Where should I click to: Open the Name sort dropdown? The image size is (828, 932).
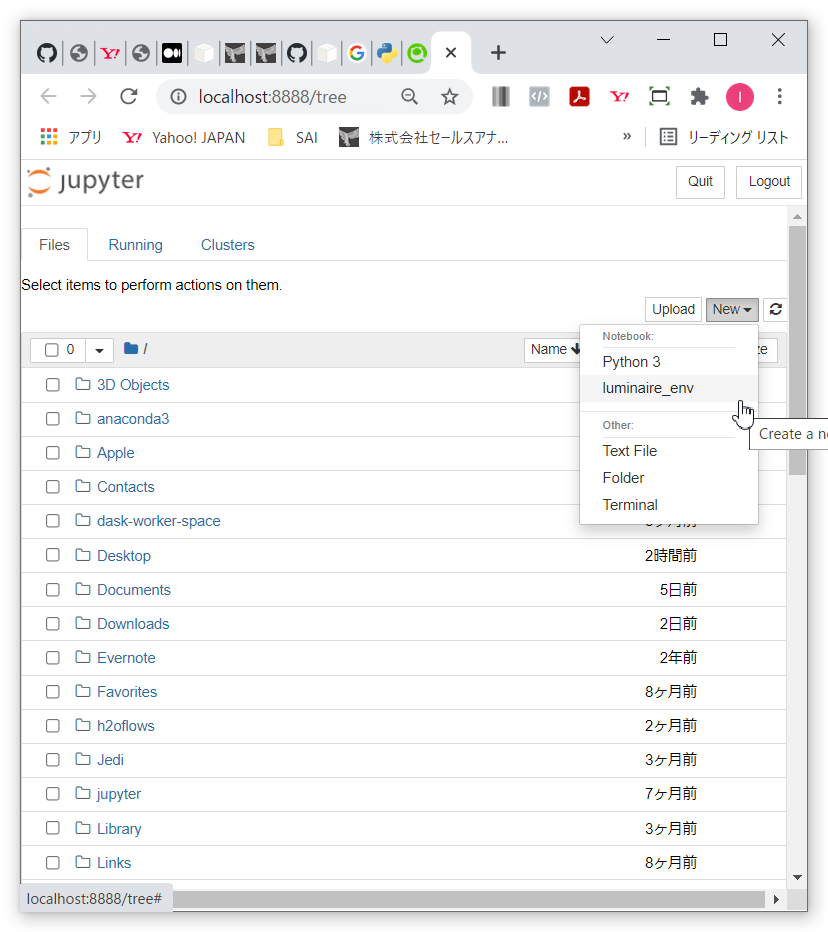556,349
